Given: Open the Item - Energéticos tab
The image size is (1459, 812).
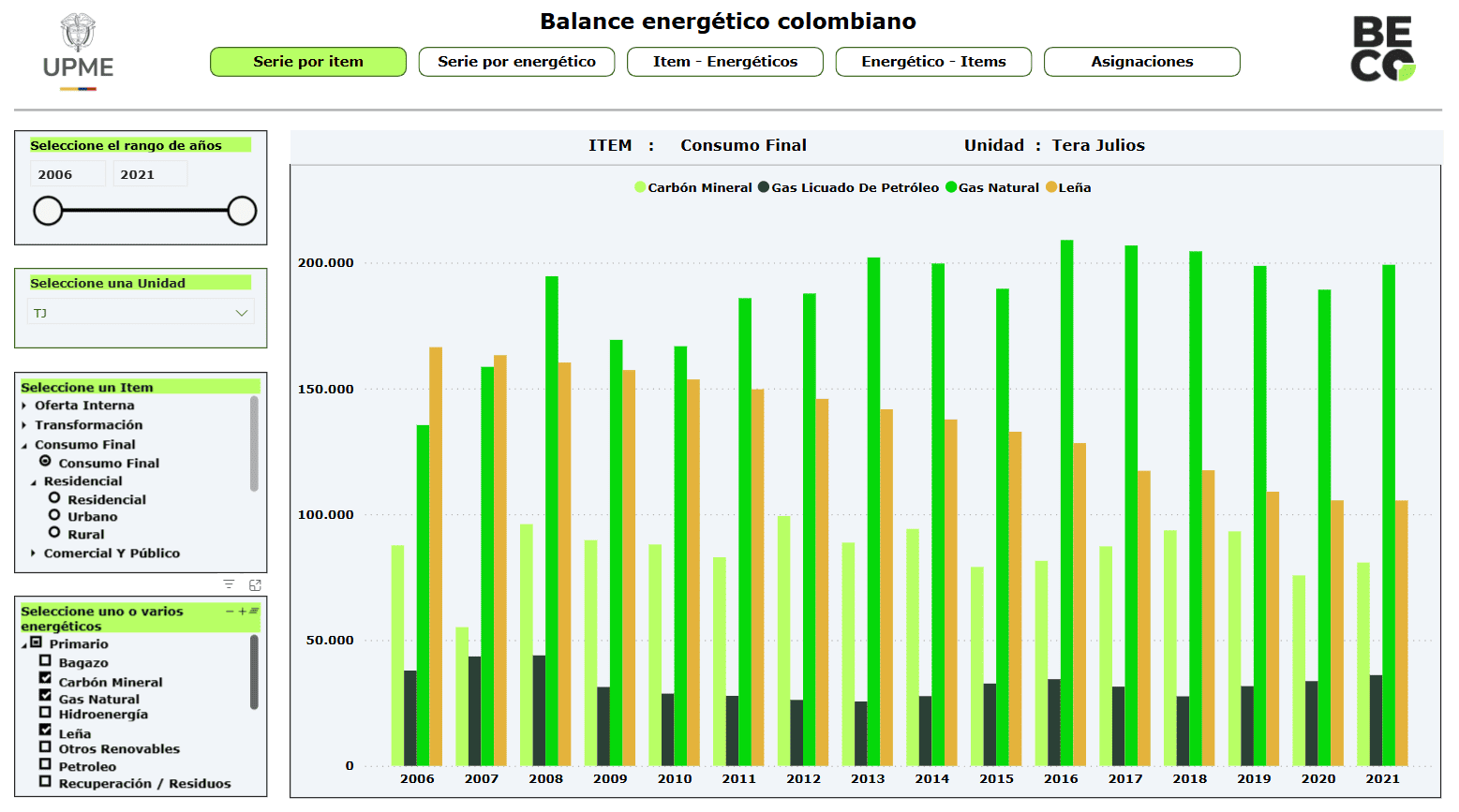Looking at the screenshot, I should point(724,62).
